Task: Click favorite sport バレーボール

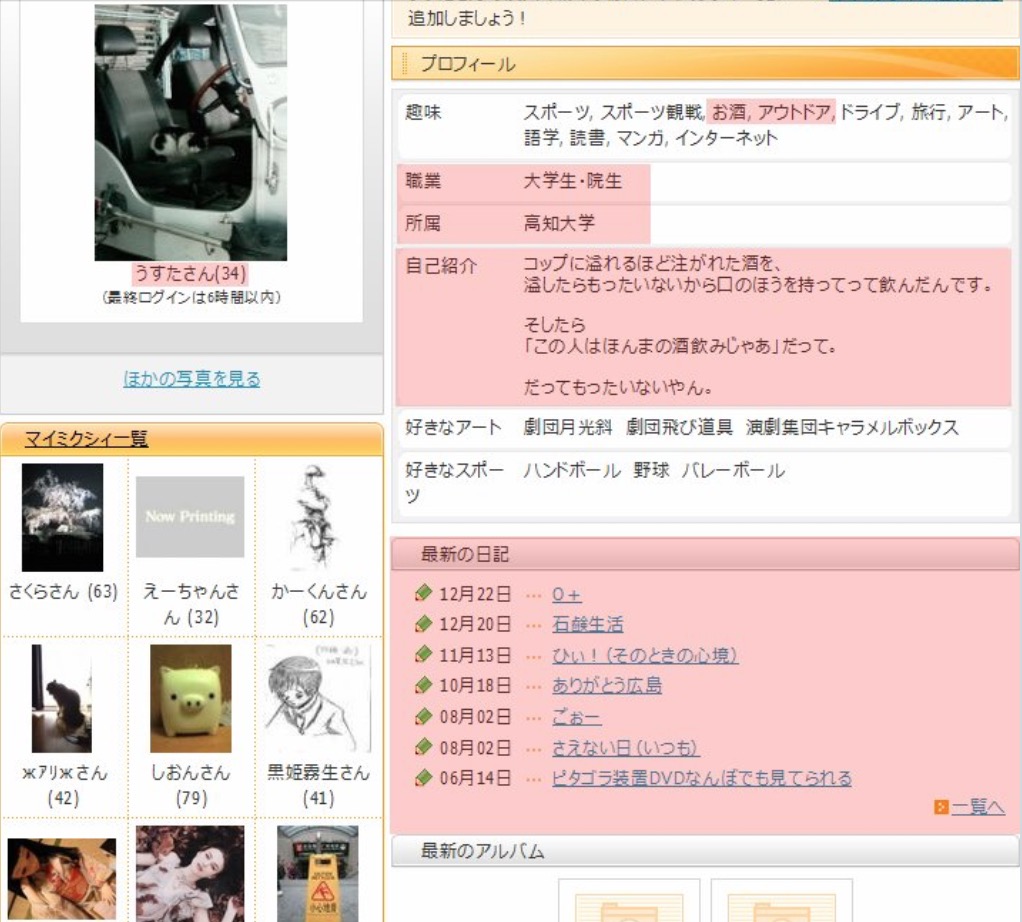Action: point(733,470)
